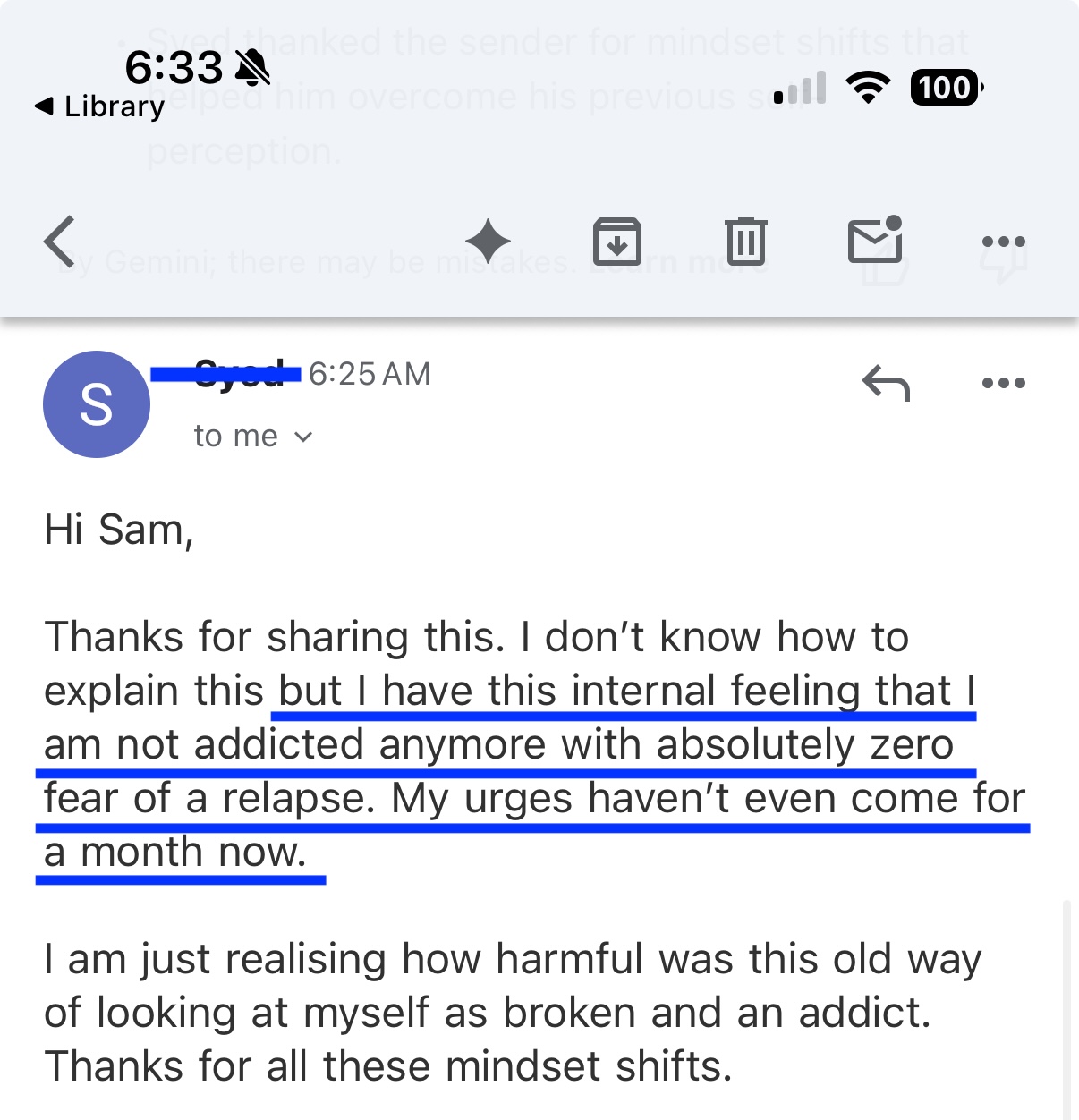Return to the Library app via the back link
Screen dimensions: 1079x1120
click(100, 106)
